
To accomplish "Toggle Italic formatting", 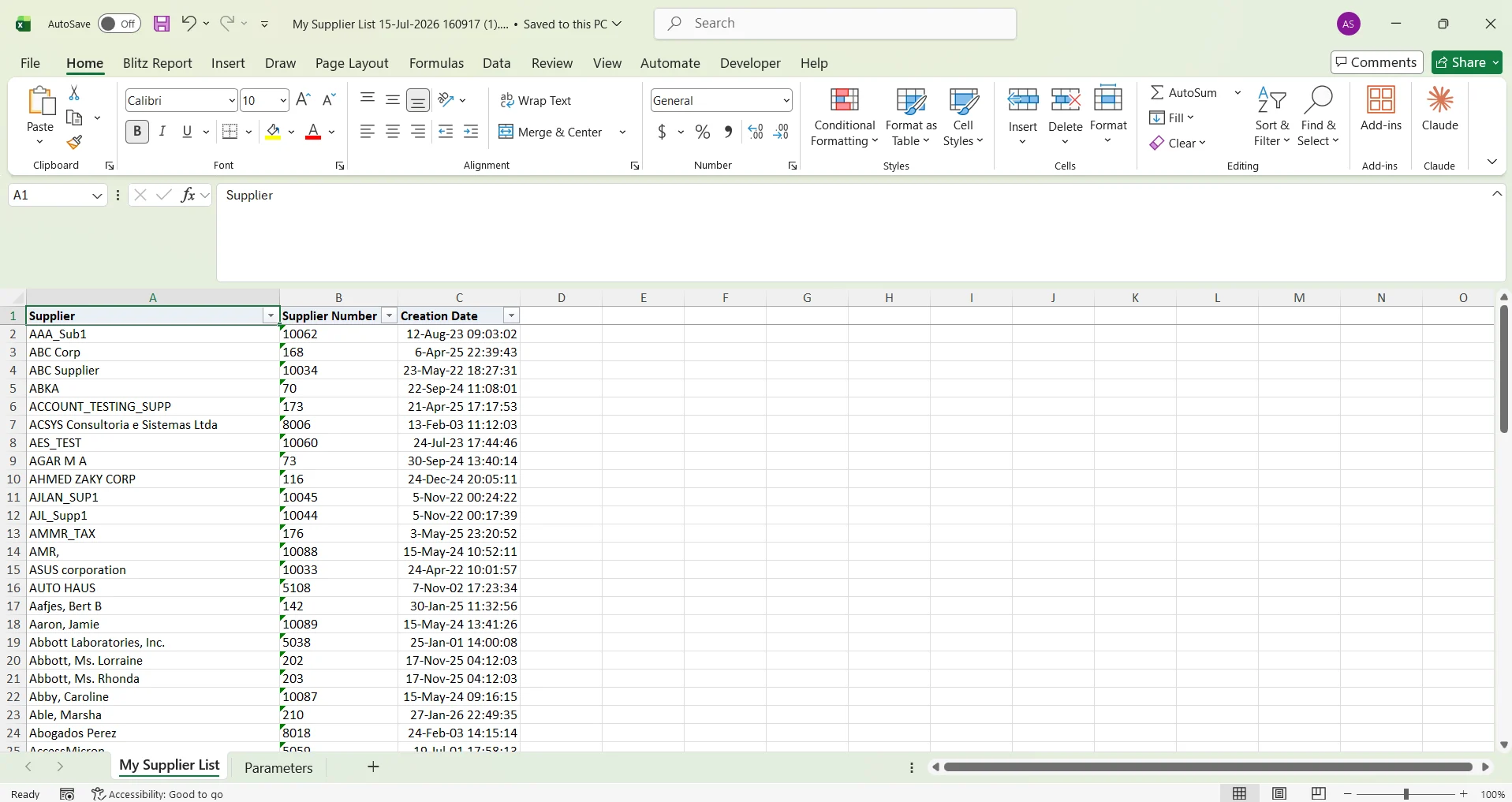I will click(x=162, y=132).
